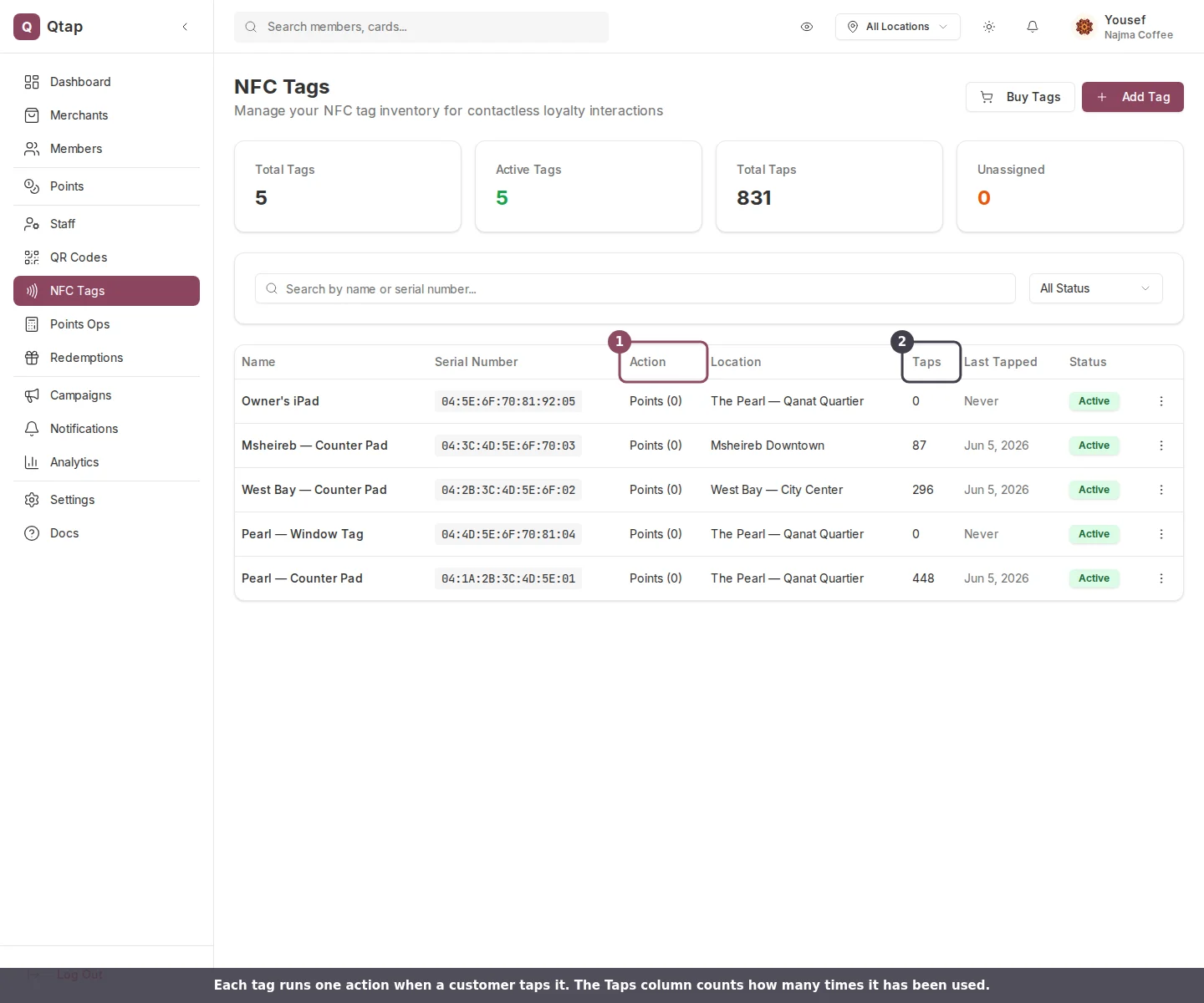Click the Qtap logo icon

click(27, 27)
